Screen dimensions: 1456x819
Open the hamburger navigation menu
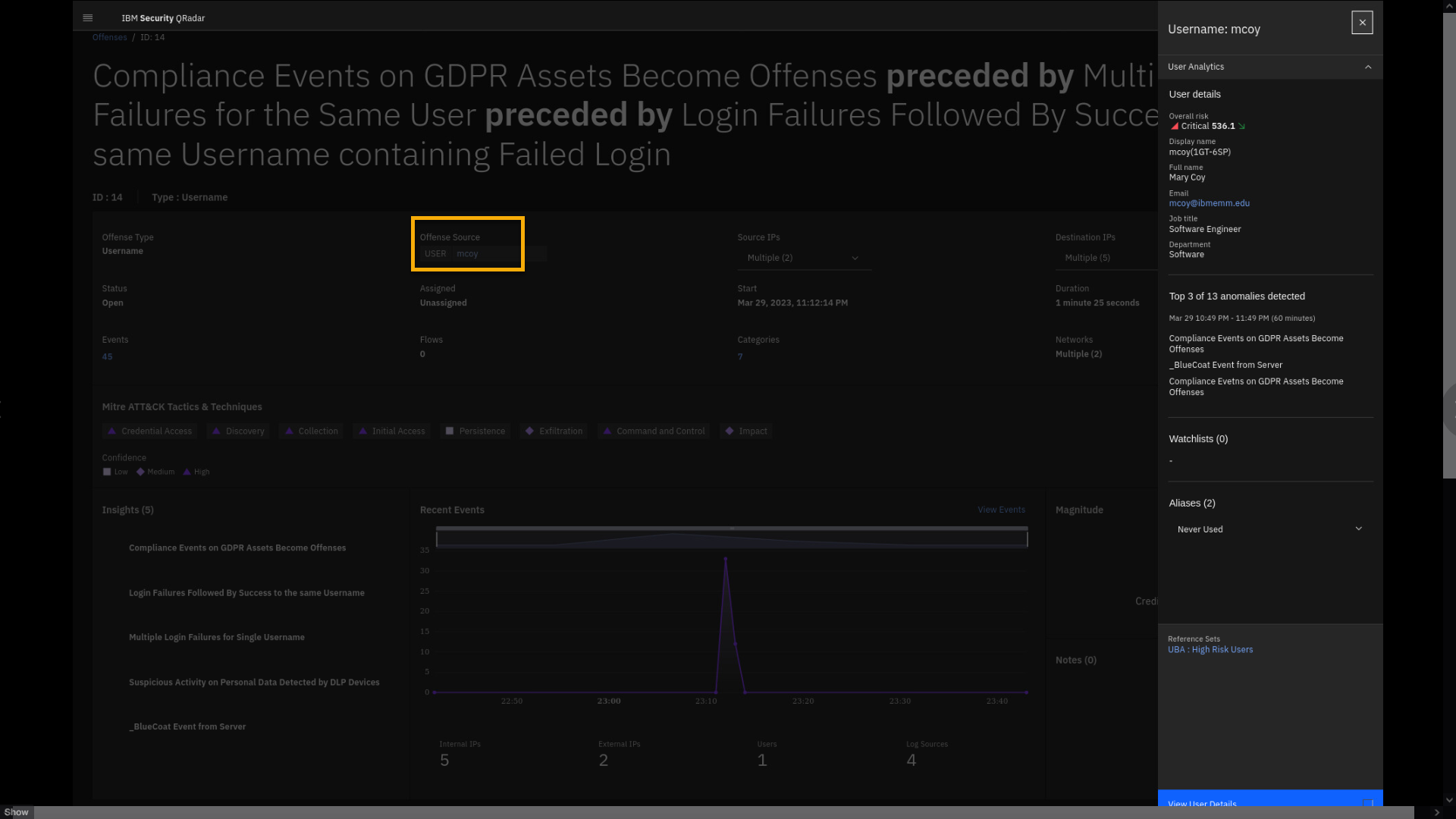[87, 17]
